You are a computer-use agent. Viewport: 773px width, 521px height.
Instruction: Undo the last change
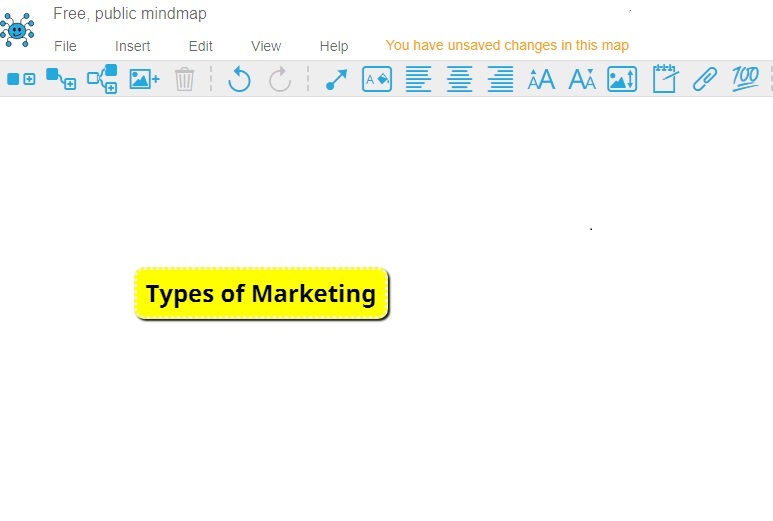point(239,79)
